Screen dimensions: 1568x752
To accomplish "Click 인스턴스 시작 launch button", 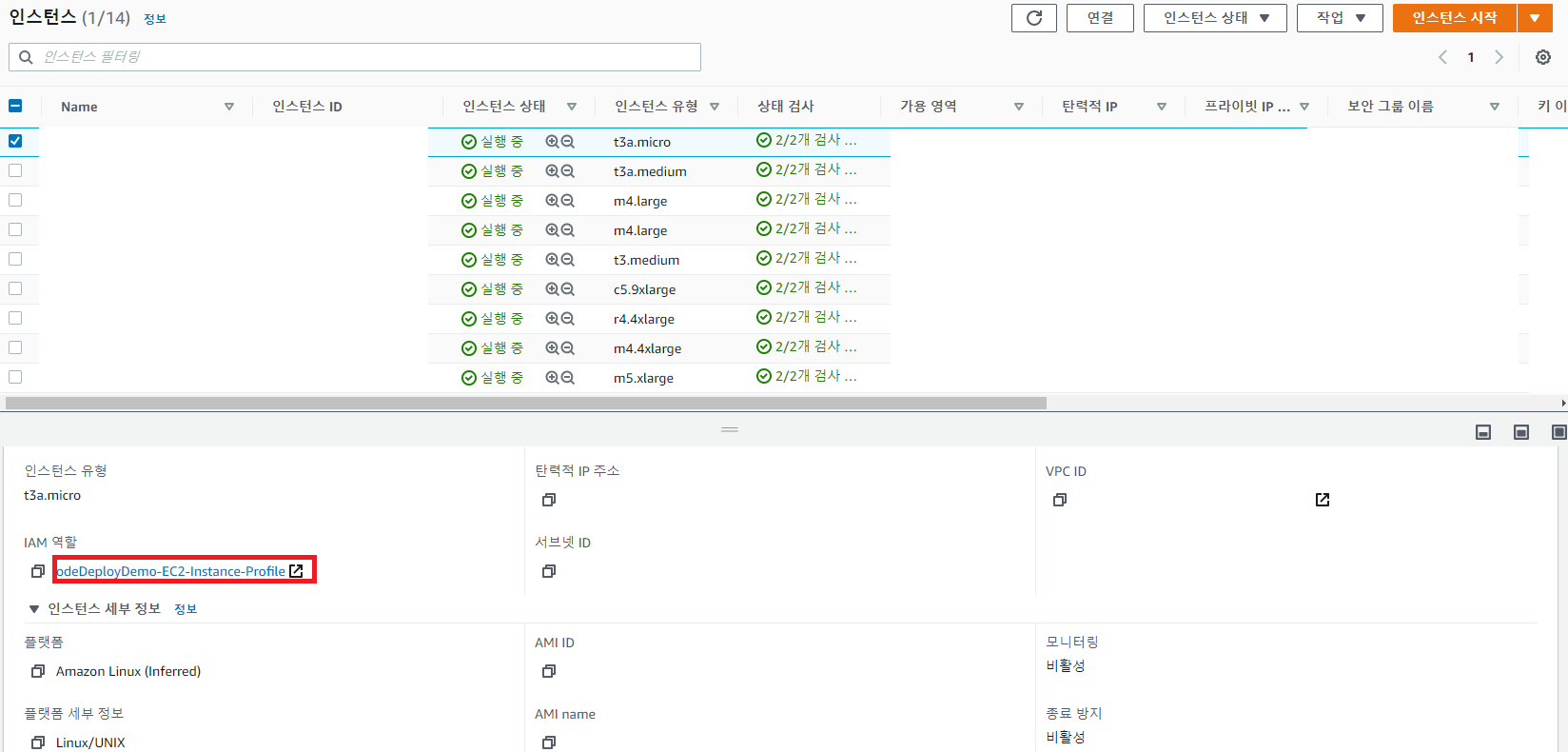I will click(x=1454, y=18).
